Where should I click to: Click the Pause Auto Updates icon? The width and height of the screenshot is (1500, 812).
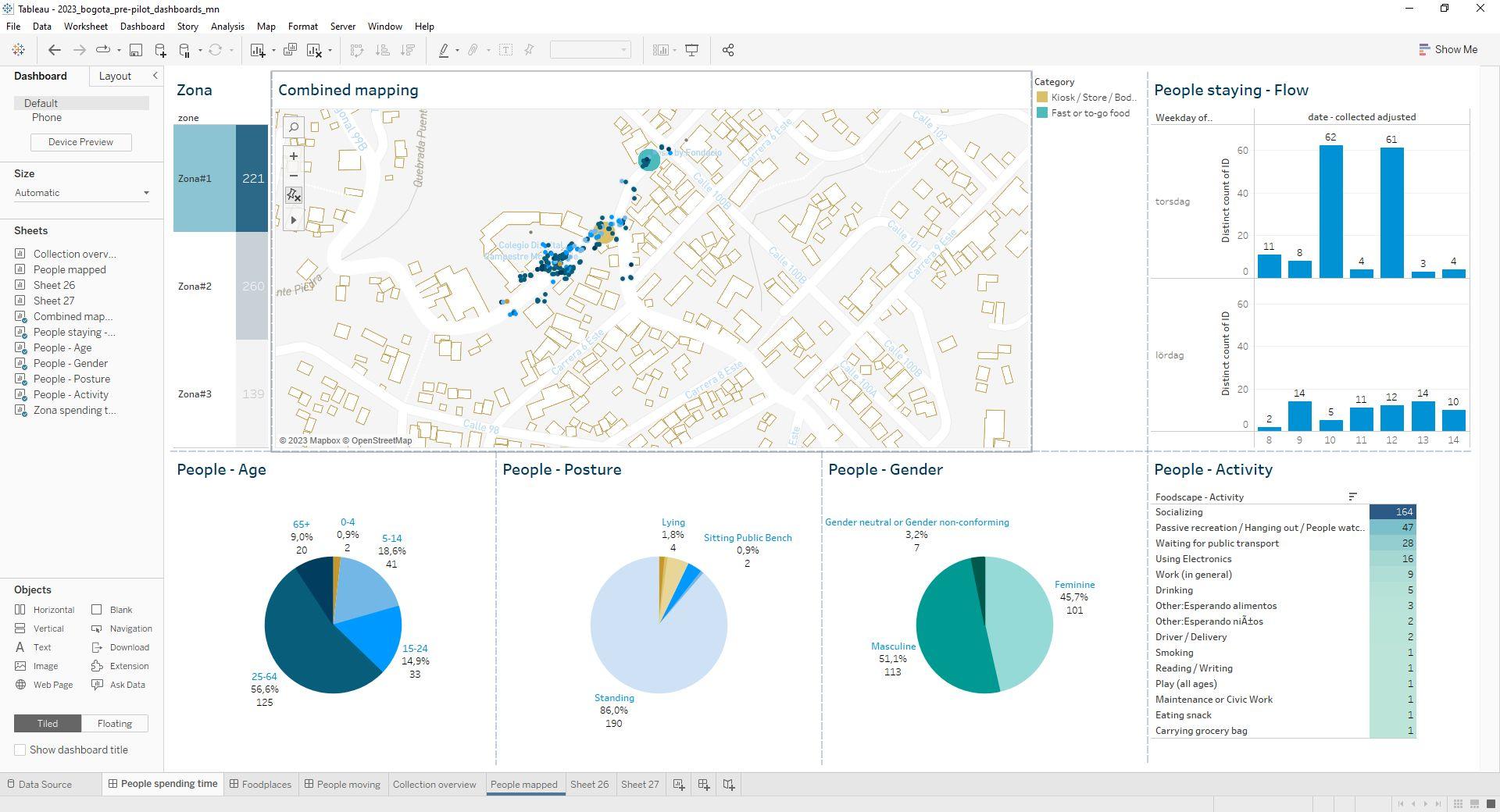[x=185, y=50]
